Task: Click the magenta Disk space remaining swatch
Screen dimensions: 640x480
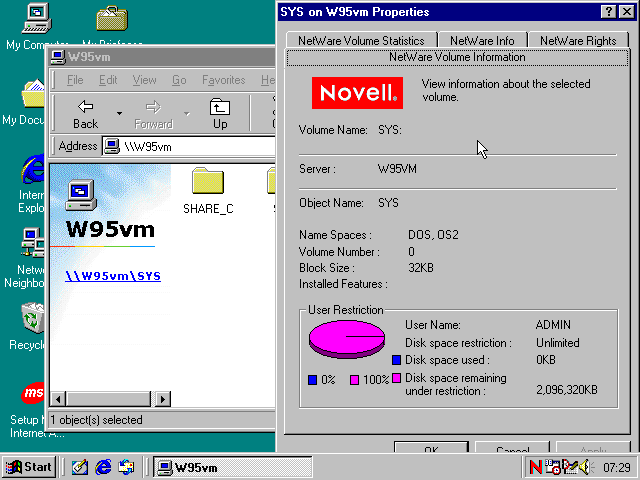Action: pos(396,378)
